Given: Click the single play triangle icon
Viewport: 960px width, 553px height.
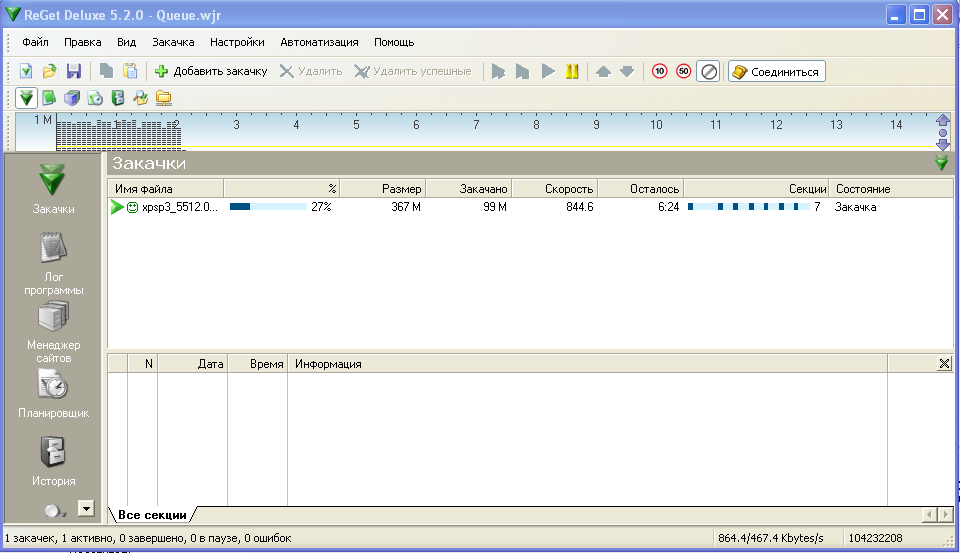Looking at the screenshot, I should pos(548,72).
